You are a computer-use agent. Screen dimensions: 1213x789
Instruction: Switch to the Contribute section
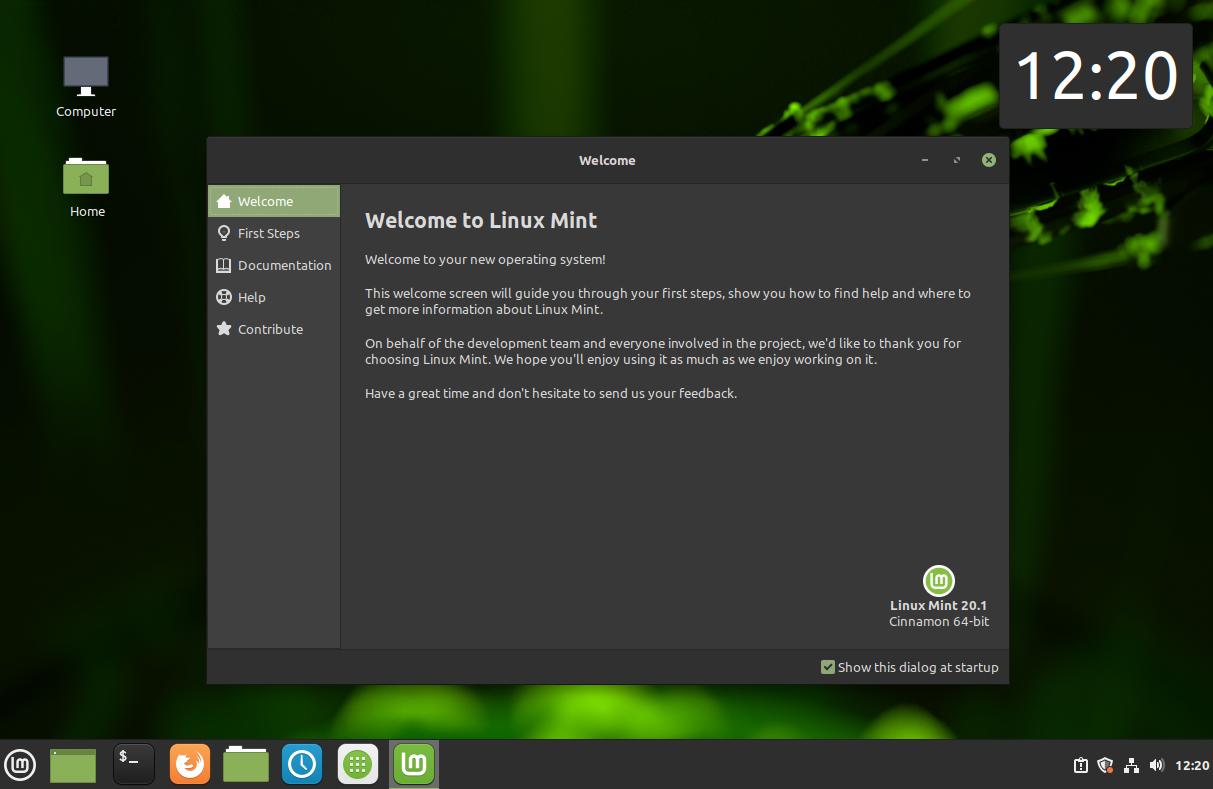(274, 329)
